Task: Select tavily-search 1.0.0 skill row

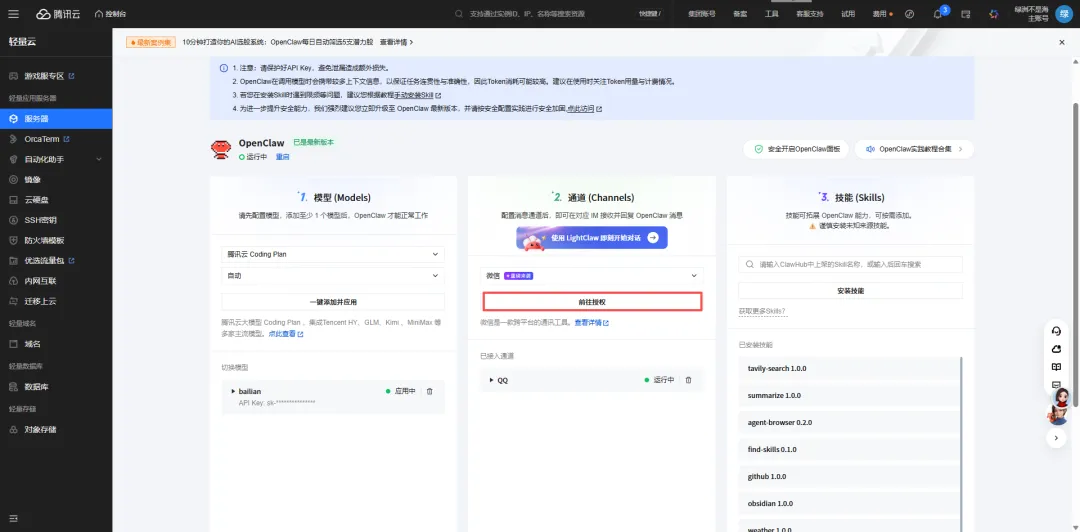Action: click(849, 369)
